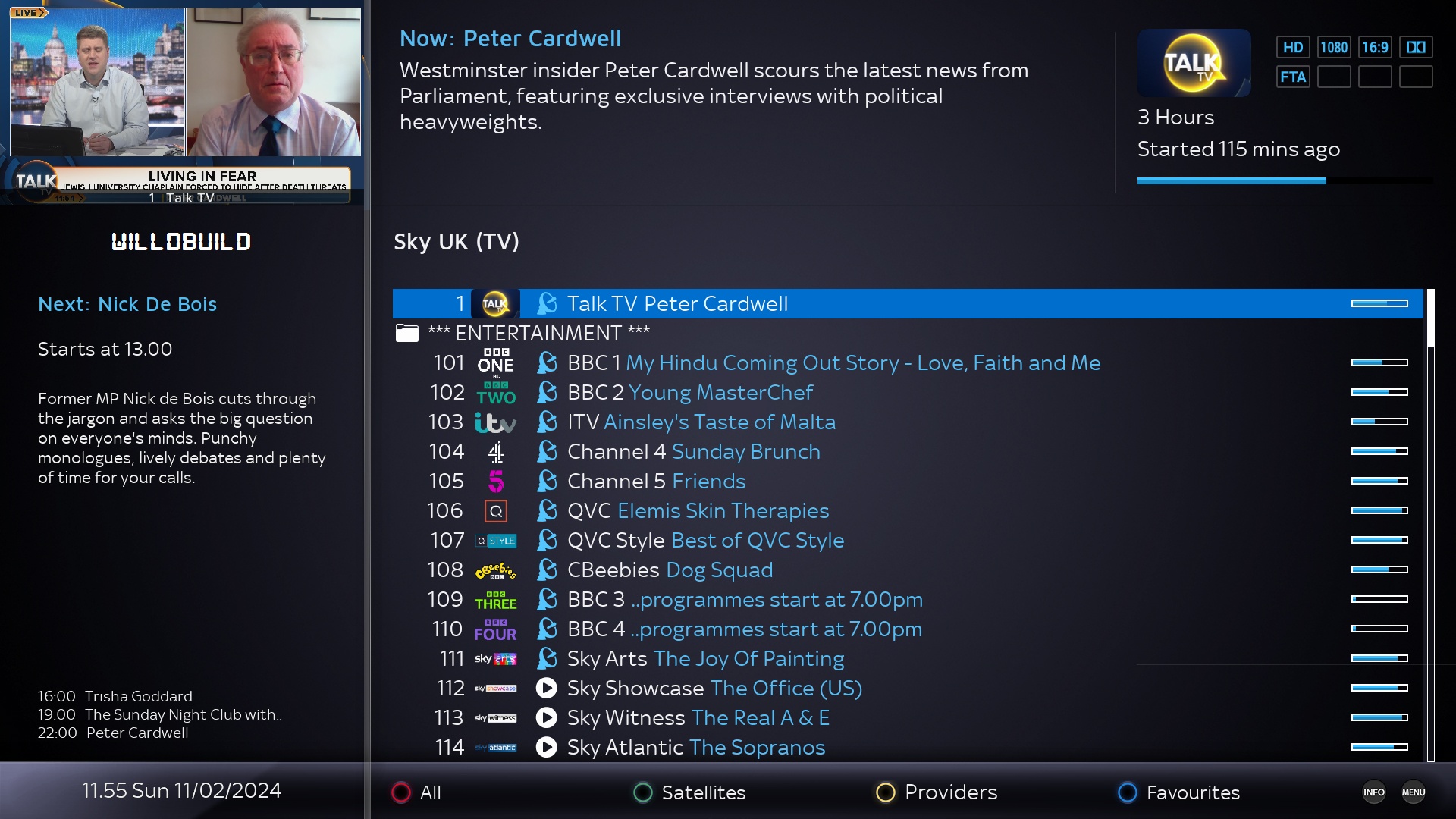Open the MENU round button
1456x819 pixels.
1413,792
